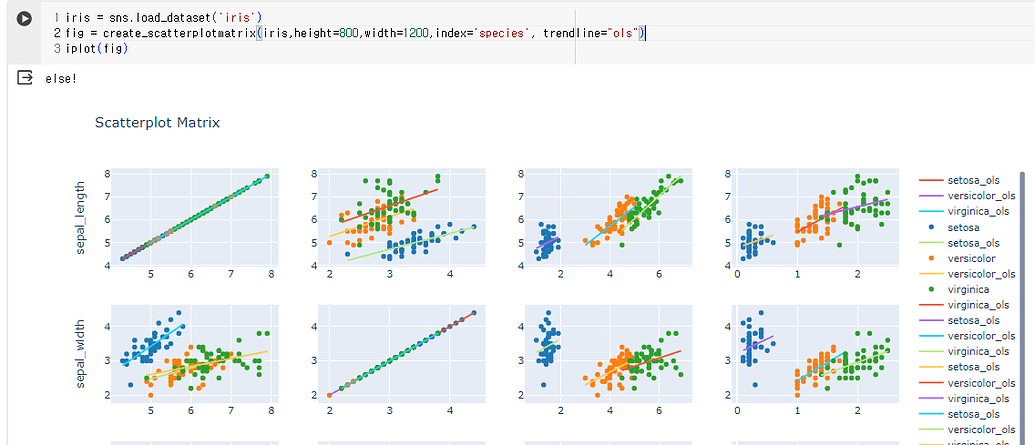Click the iplot(fig) code line
1035x445 pixels.
tap(96, 48)
